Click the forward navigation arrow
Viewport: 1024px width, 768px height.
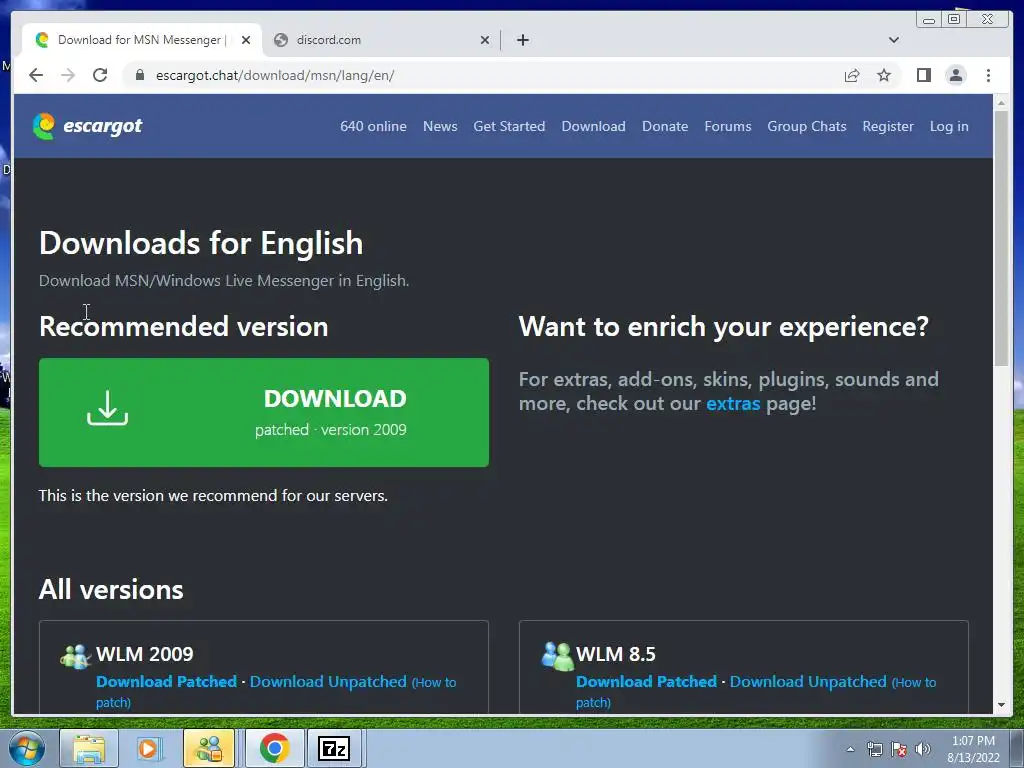[x=68, y=75]
